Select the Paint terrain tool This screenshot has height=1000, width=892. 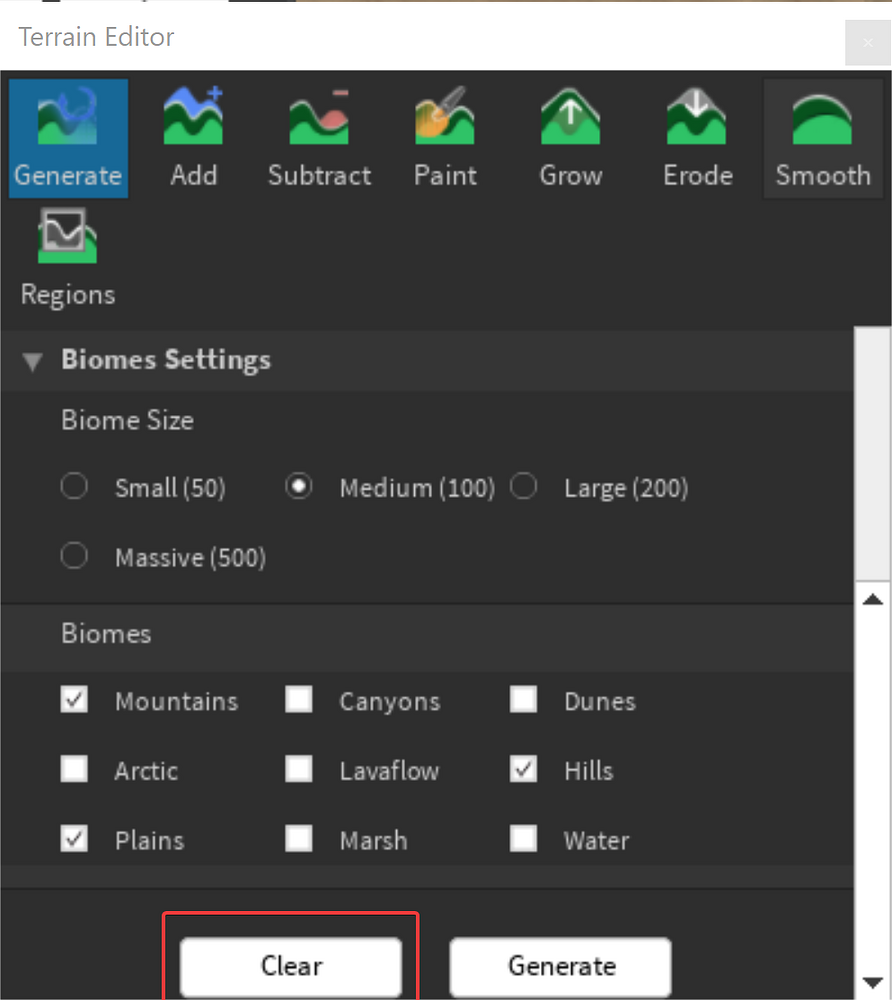tap(444, 137)
